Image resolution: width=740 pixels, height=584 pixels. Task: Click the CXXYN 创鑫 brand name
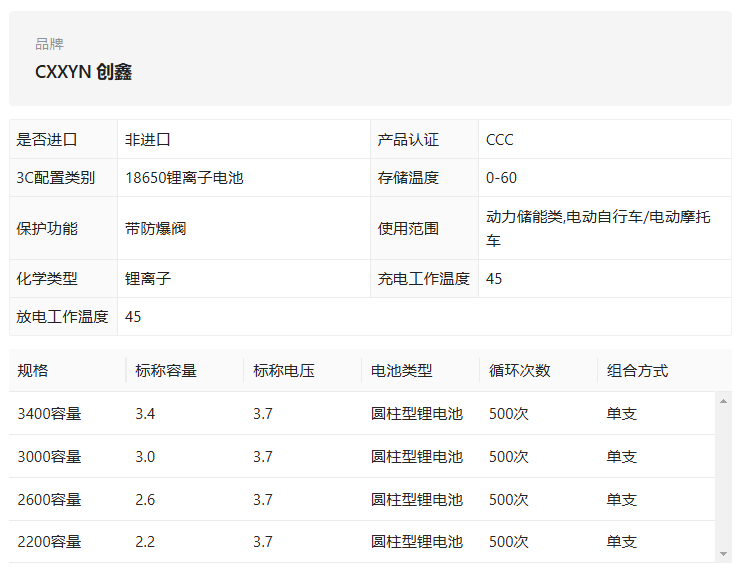84,72
